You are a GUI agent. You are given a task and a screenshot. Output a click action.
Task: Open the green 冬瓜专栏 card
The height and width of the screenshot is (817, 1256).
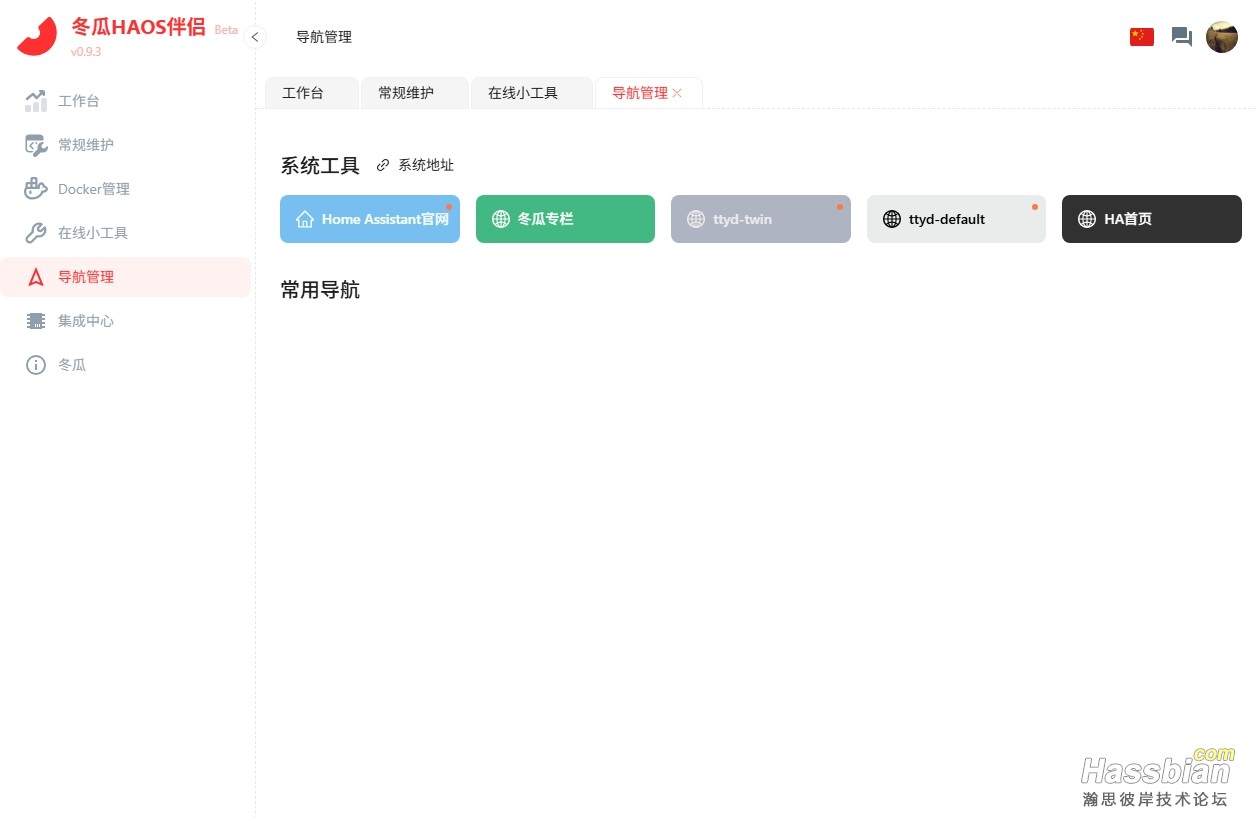pos(565,219)
